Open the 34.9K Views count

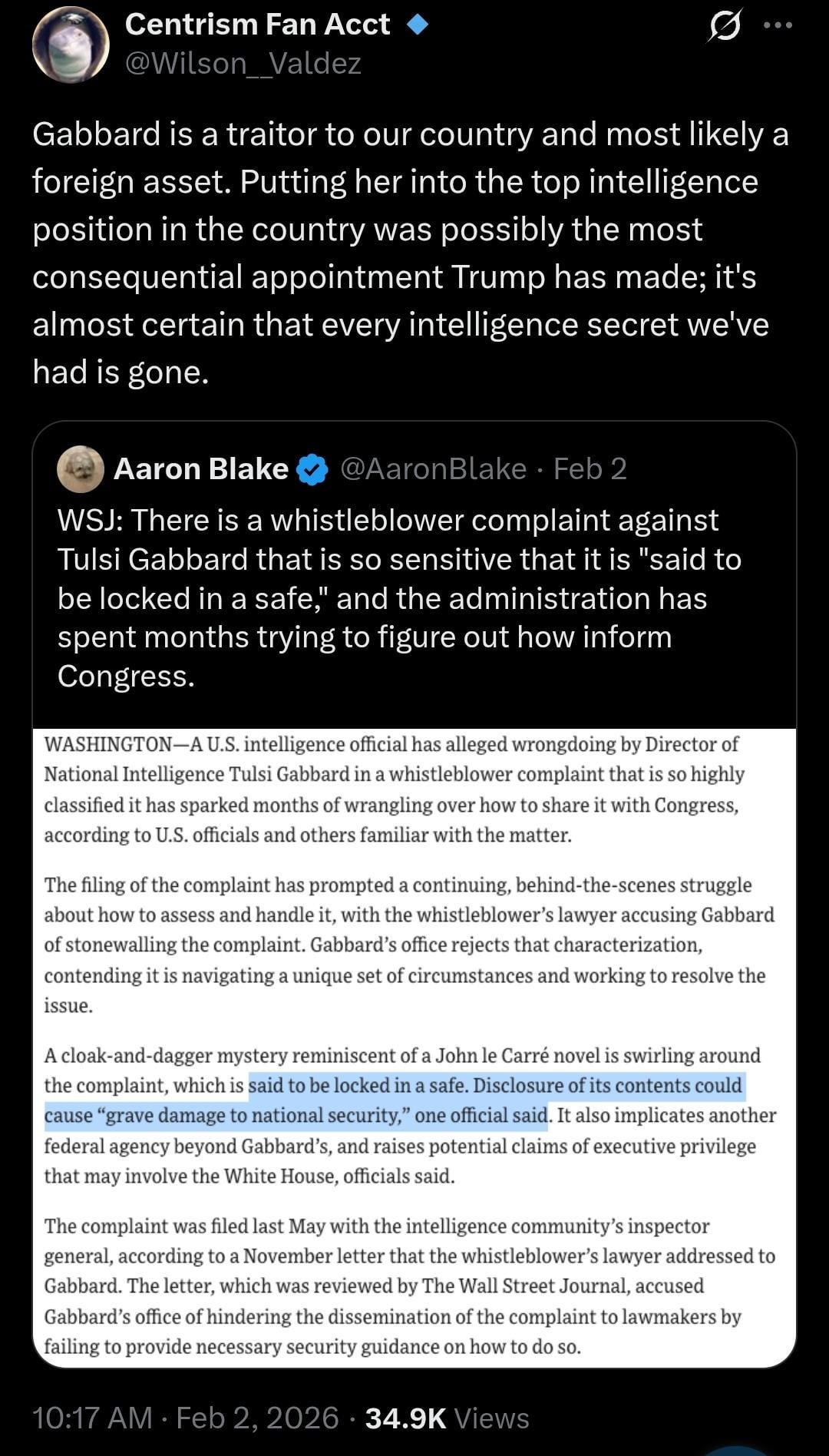click(448, 1418)
